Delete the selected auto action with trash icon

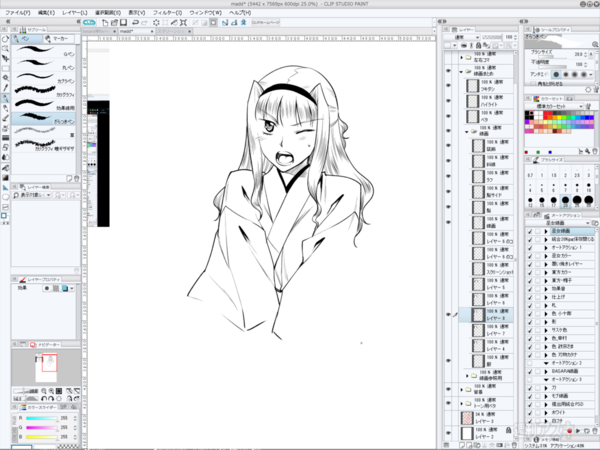pyautogui.click(x=594, y=431)
